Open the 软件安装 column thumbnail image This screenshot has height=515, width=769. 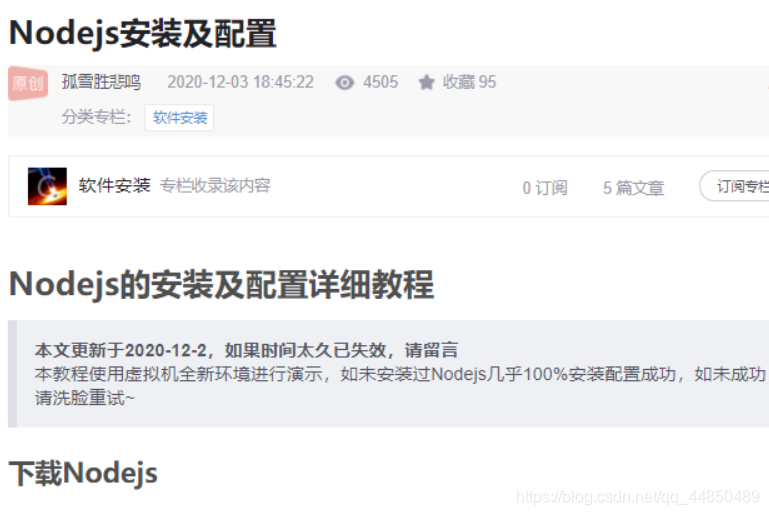pyautogui.click(x=47, y=186)
